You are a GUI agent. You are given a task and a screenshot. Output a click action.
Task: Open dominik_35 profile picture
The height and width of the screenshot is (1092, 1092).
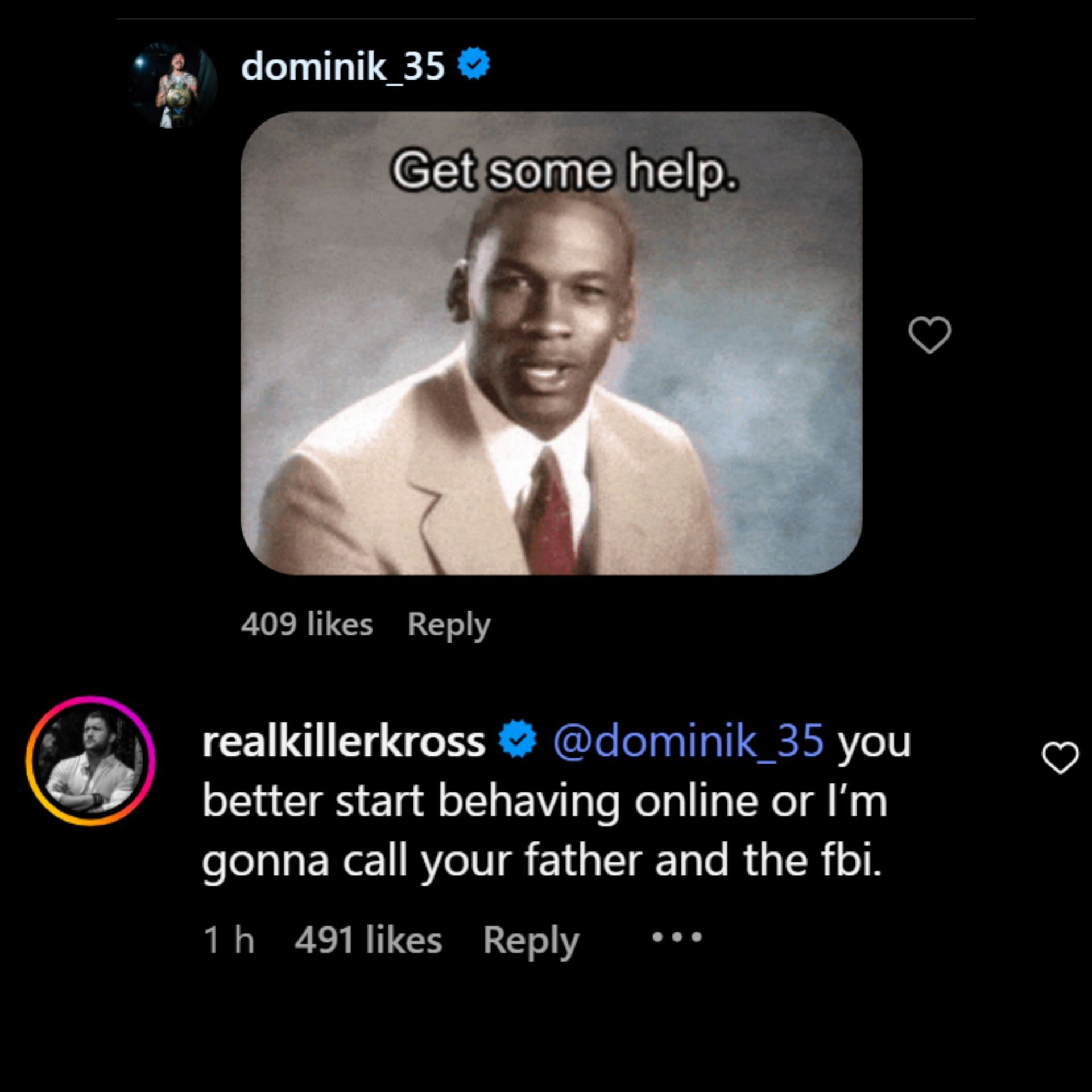[x=173, y=85]
